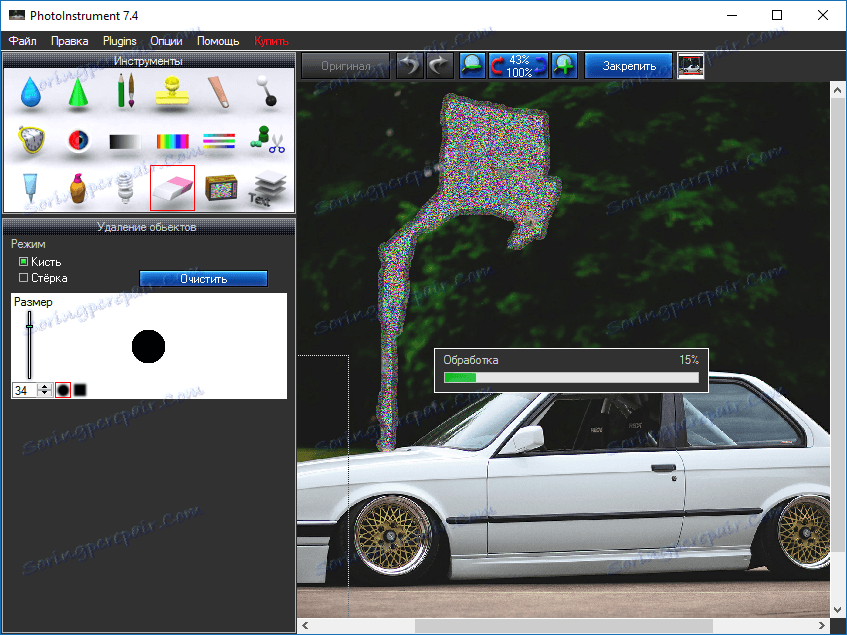
Task: Increase brush size with stepper up arrow
Action: click(x=45, y=387)
